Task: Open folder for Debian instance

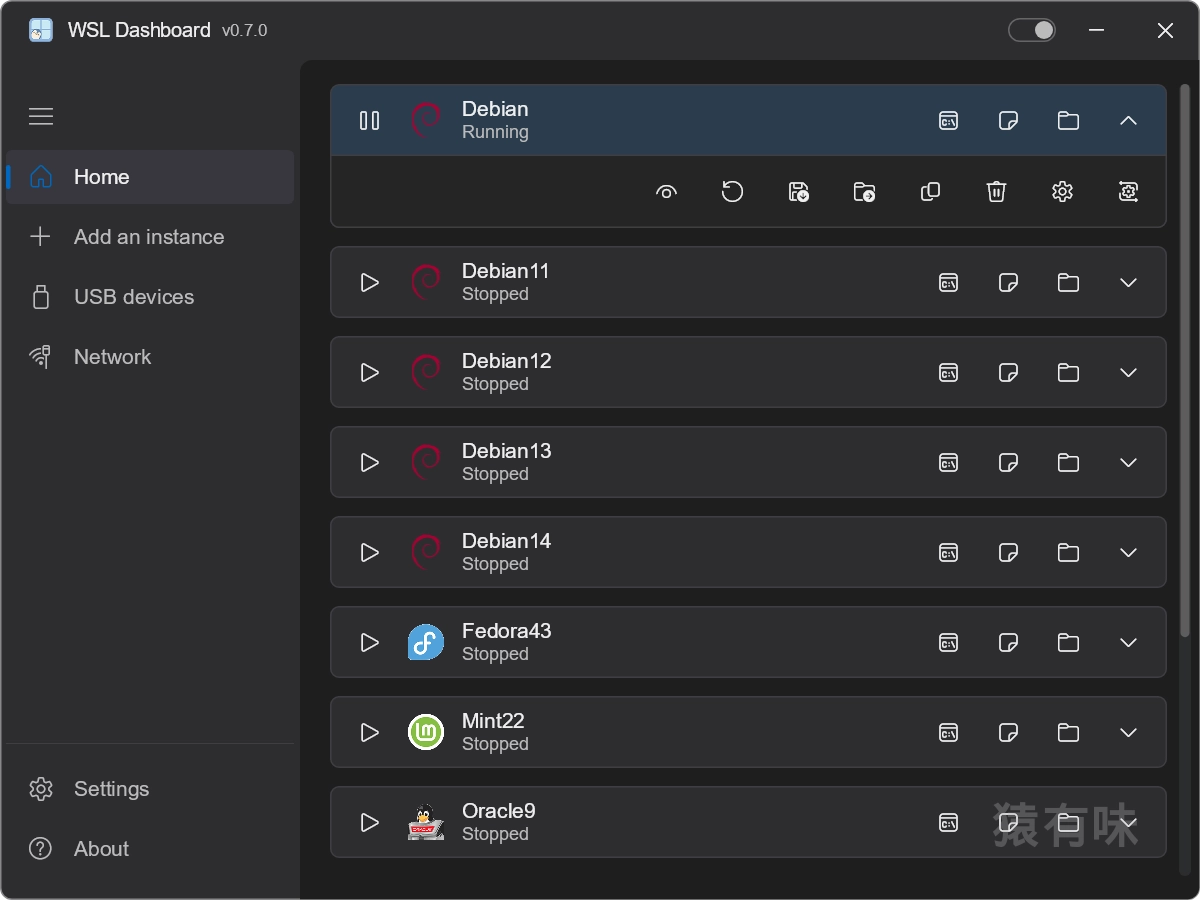Action: tap(1068, 121)
